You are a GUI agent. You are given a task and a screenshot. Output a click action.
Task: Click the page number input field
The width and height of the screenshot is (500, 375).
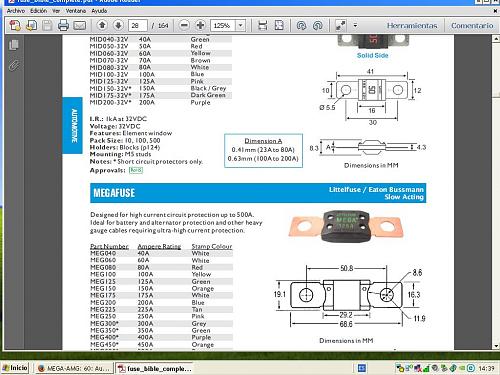(137, 26)
